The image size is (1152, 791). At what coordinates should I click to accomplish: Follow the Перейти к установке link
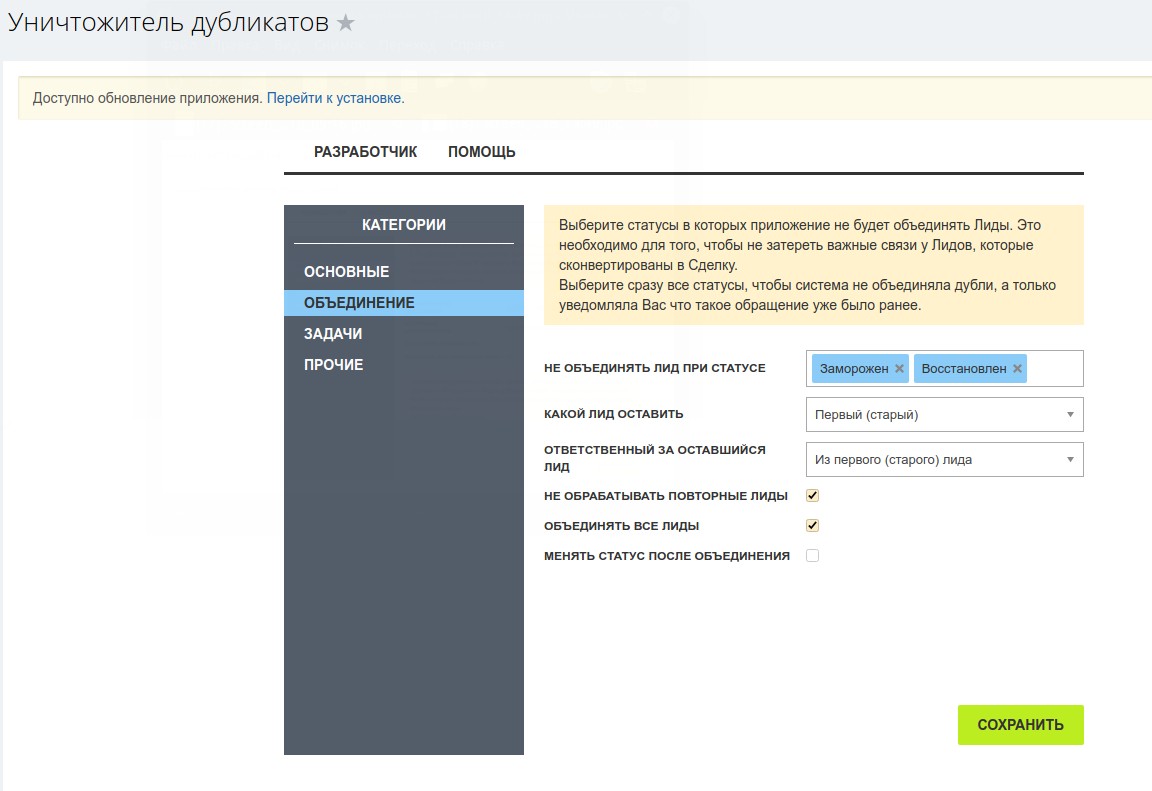pos(334,98)
